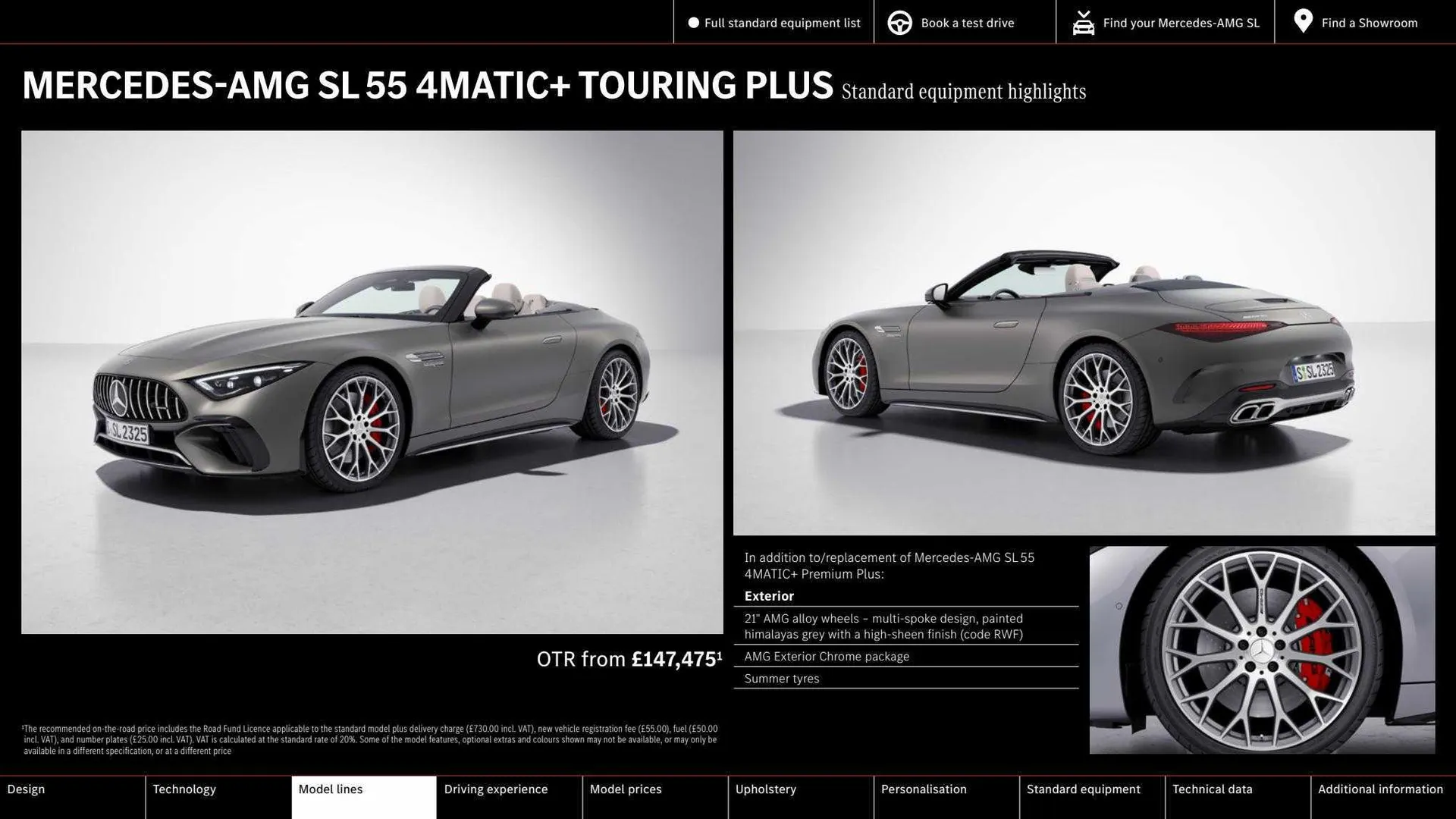Screen dimensions: 1456x819
Task: Click the rear view car image
Action: tap(1084, 334)
